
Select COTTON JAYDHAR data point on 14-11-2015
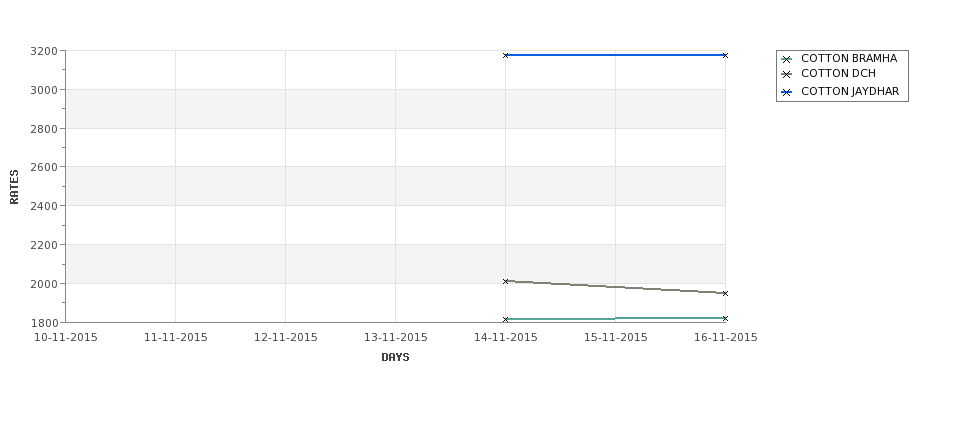coord(506,55)
